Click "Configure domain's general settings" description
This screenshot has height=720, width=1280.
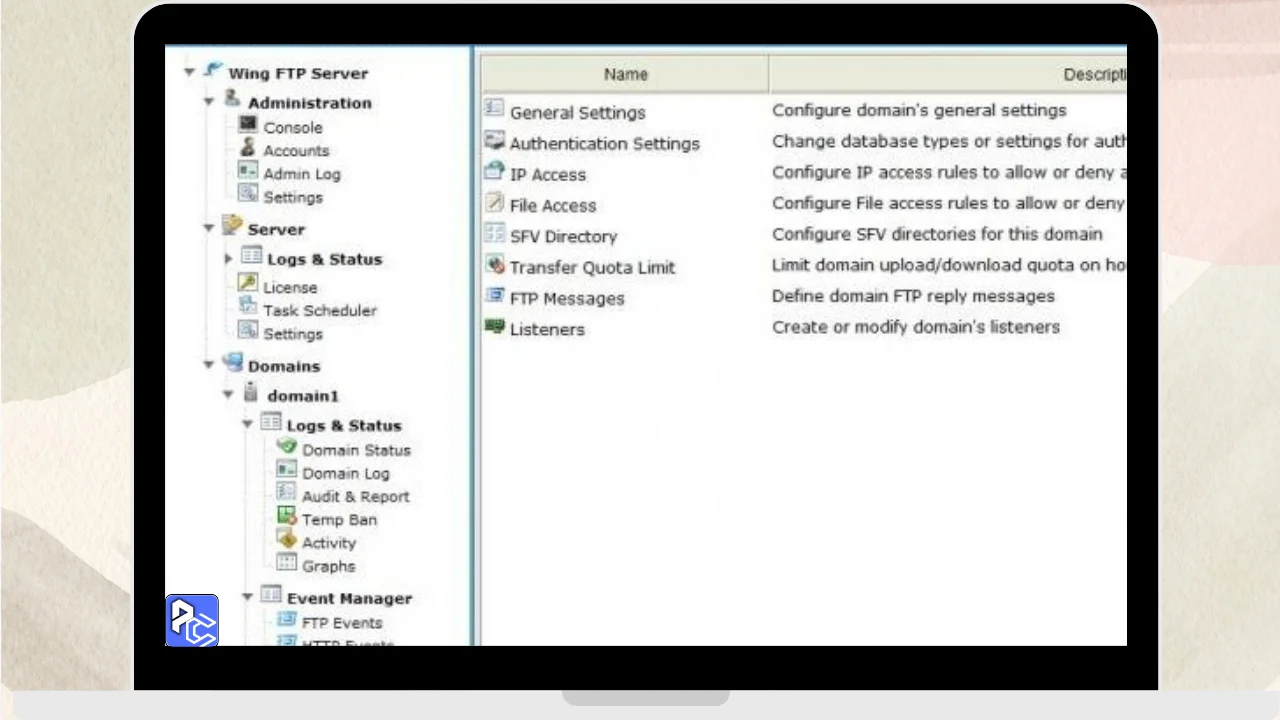(x=919, y=110)
